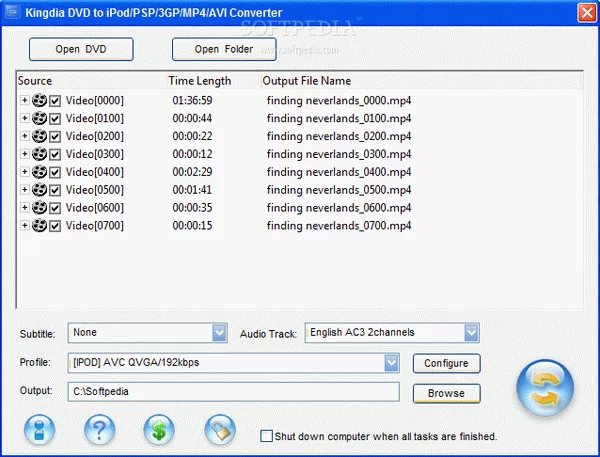Open help with the question mark icon

point(99,430)
